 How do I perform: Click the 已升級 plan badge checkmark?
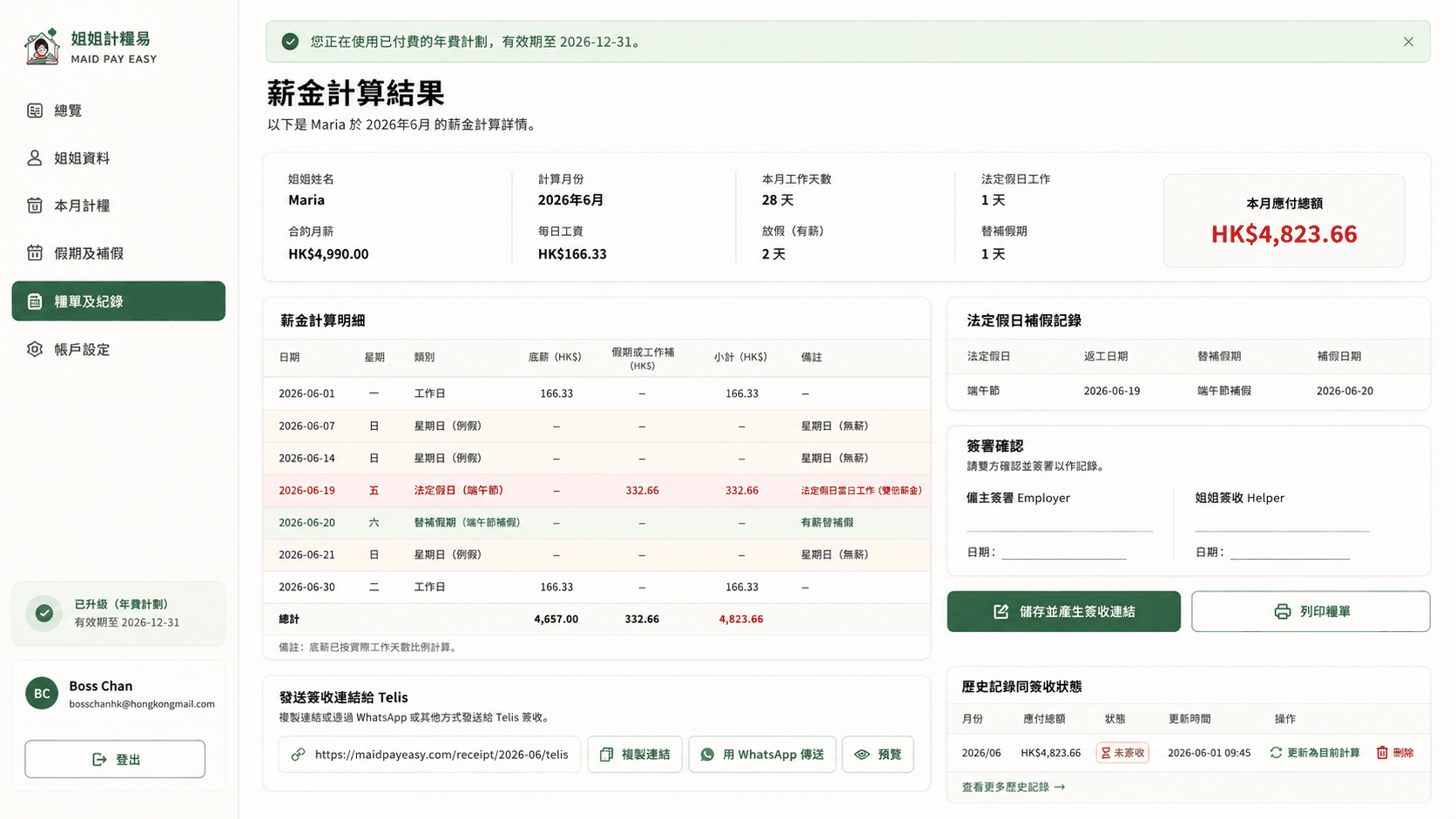click(44, 614)
